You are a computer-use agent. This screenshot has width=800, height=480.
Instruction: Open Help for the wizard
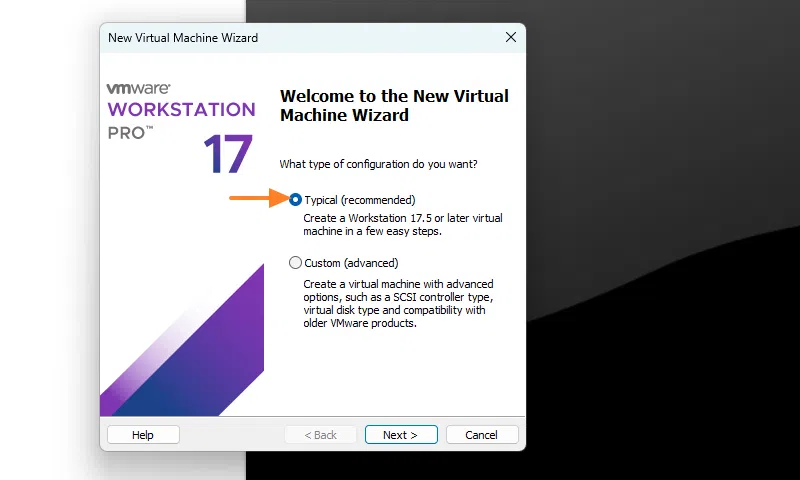pos(143,435)
